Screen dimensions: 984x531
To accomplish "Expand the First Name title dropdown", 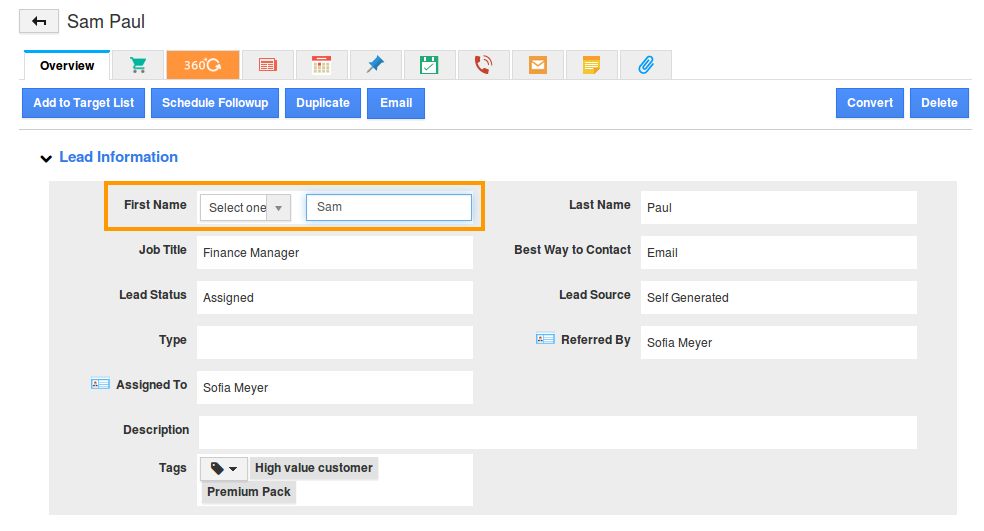I will (x=245, y=208).
